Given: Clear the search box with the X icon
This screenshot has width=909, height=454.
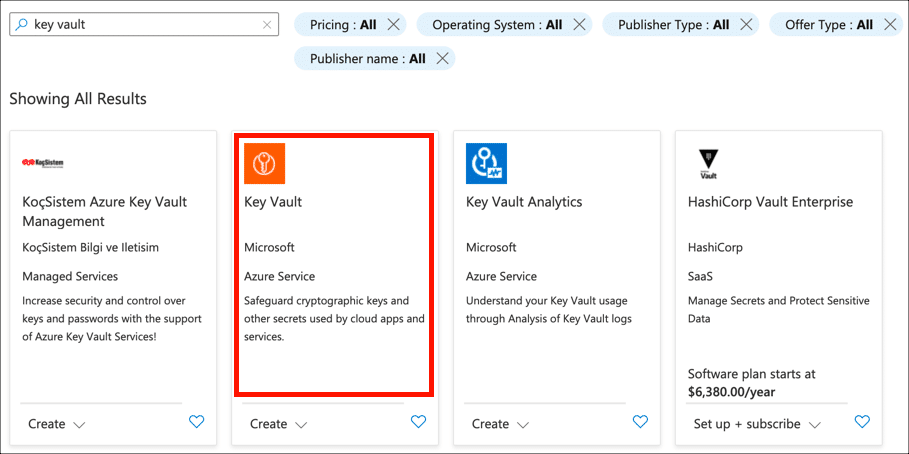Looking at the screenshot, I should 267,25.
